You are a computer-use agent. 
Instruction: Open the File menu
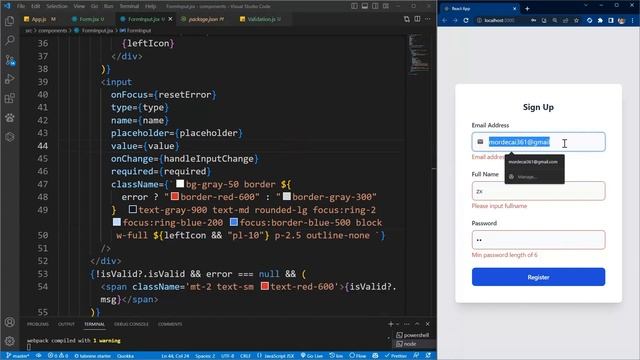[x=21, y=6]
